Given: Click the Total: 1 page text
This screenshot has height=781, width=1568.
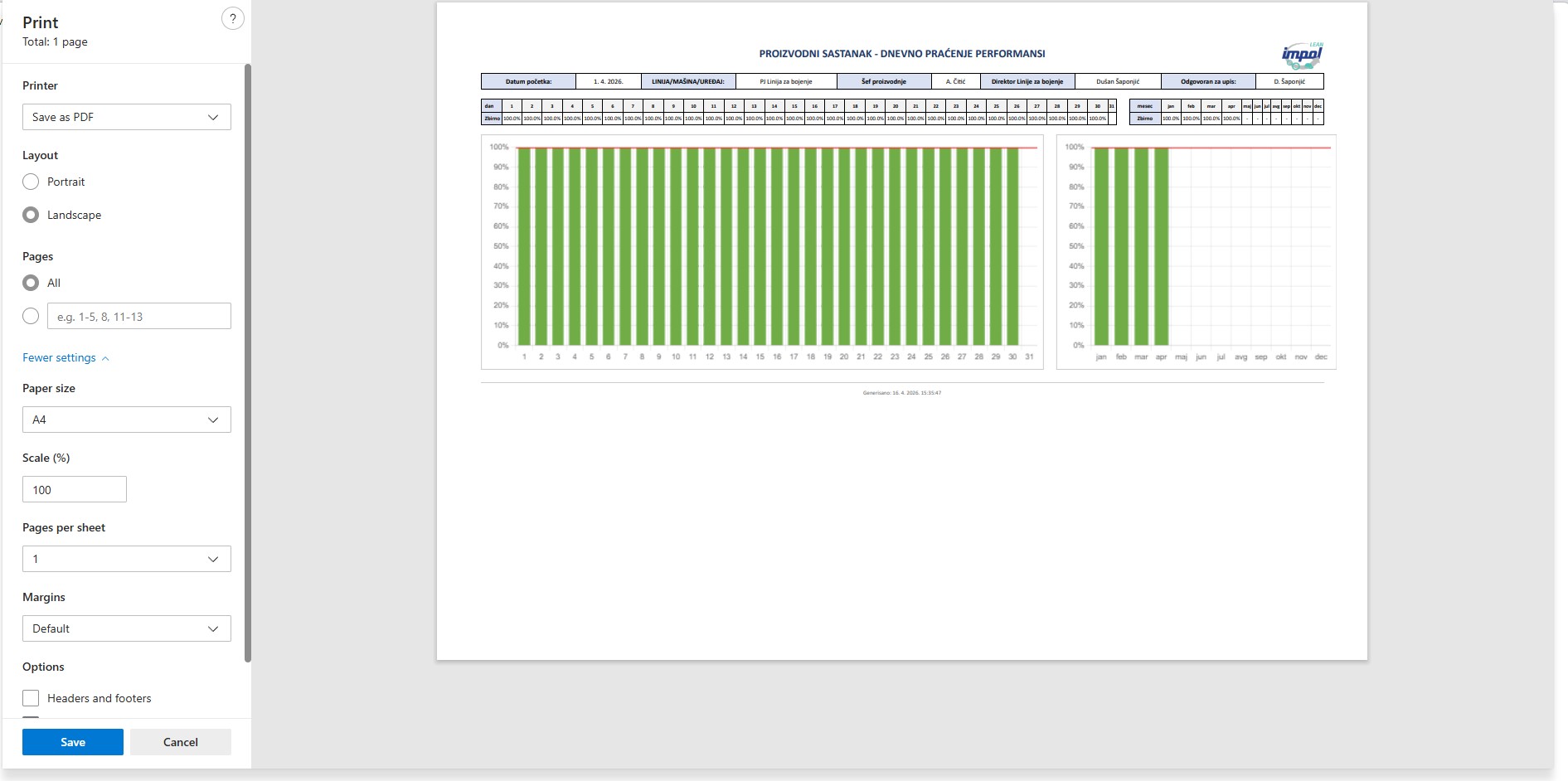Looking at the screenshot, I should click(55, 41).
